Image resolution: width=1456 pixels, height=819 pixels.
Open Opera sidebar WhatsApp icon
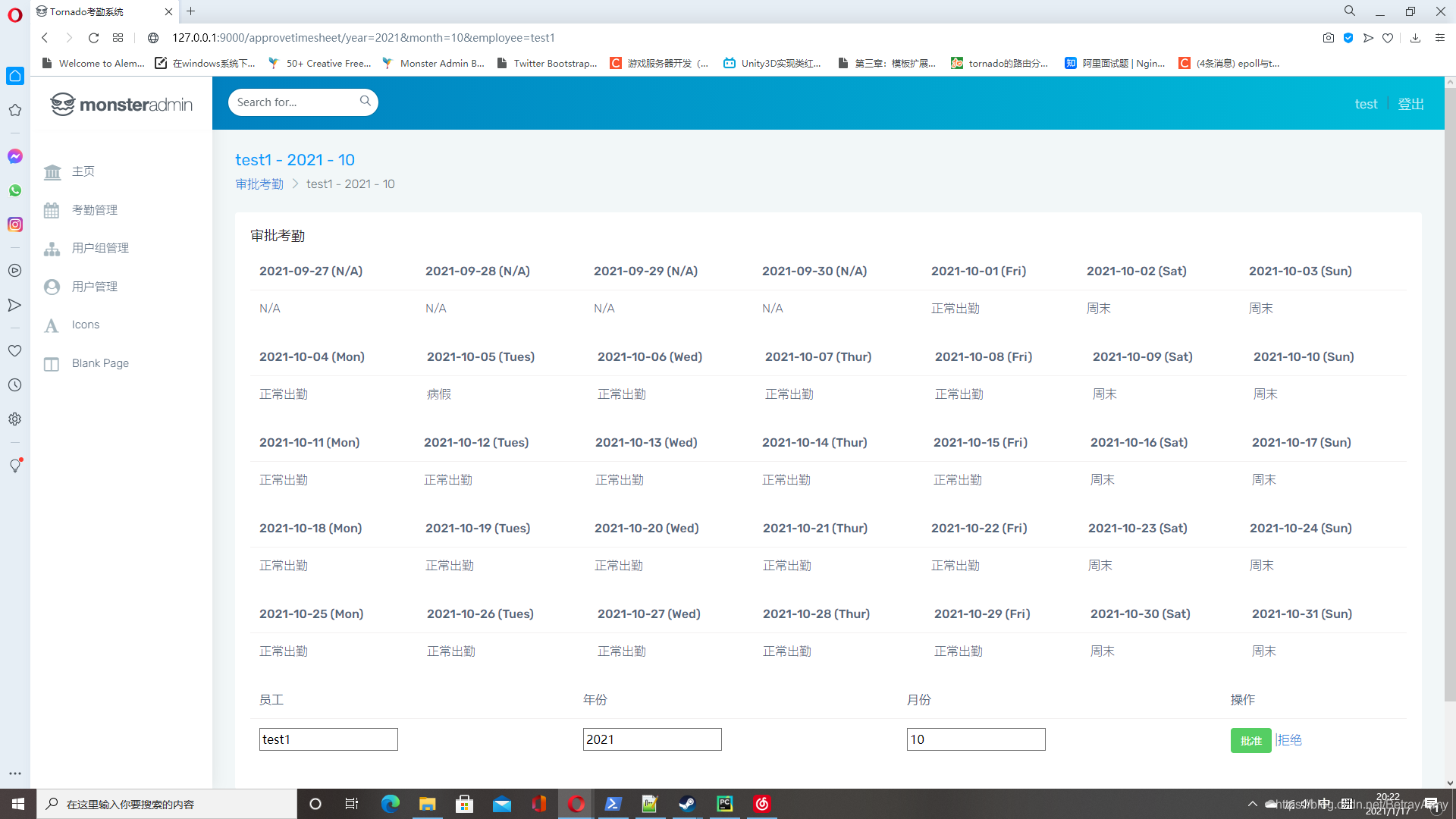[15, 190]
